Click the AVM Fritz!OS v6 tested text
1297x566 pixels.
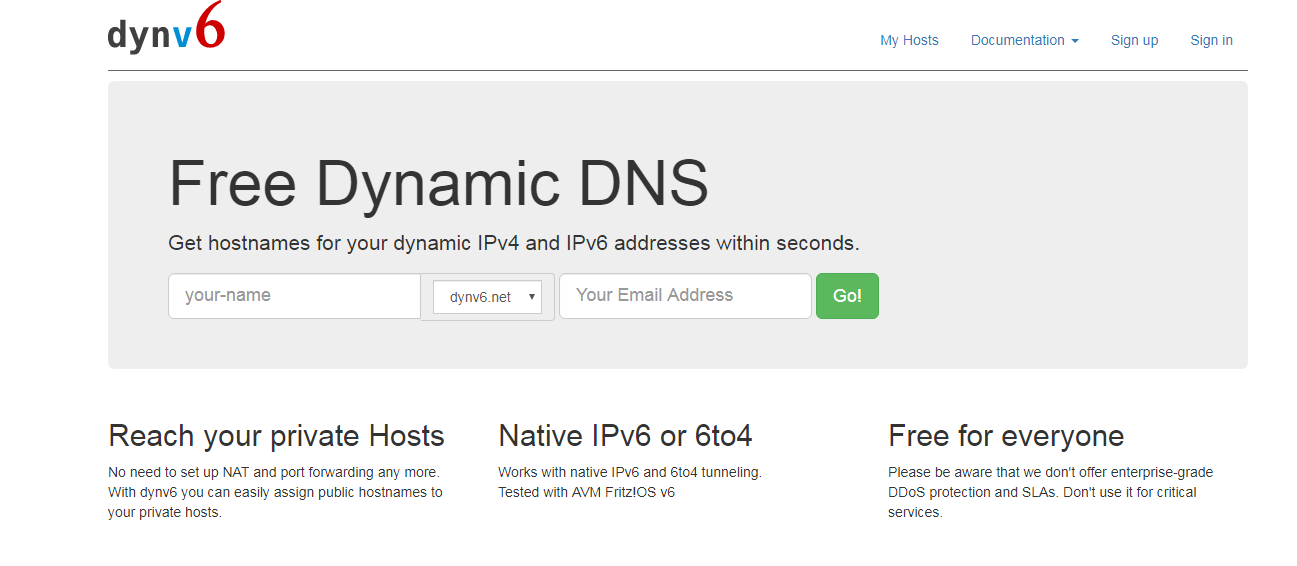tap(586, 492)
